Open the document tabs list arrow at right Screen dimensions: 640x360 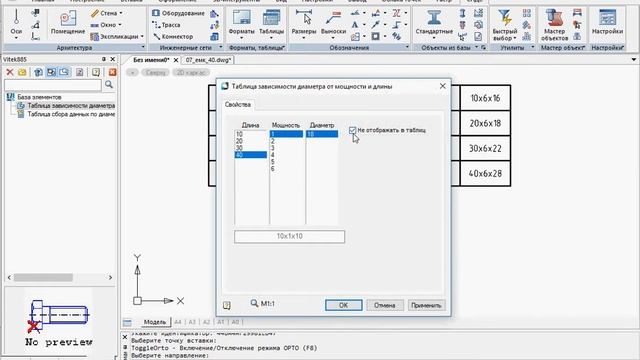[633, 60]
